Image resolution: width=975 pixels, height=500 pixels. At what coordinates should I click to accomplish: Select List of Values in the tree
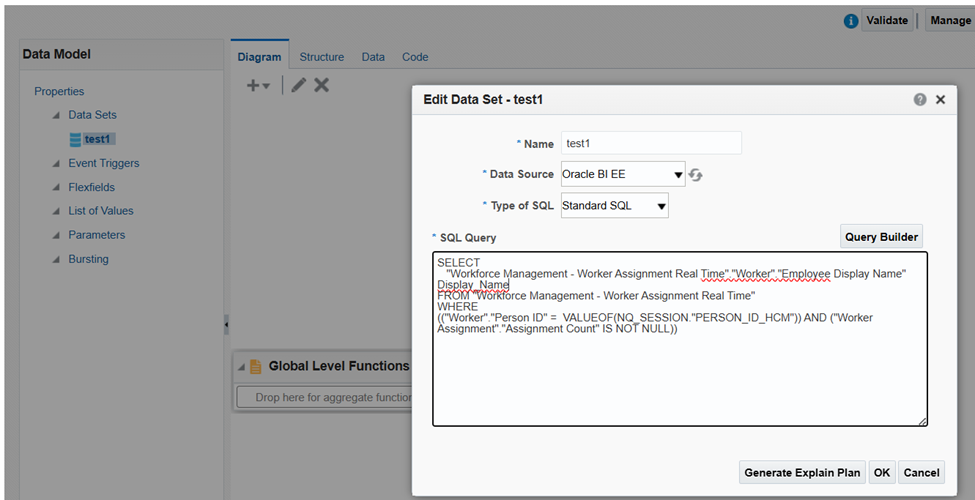[x=101, y=211]
